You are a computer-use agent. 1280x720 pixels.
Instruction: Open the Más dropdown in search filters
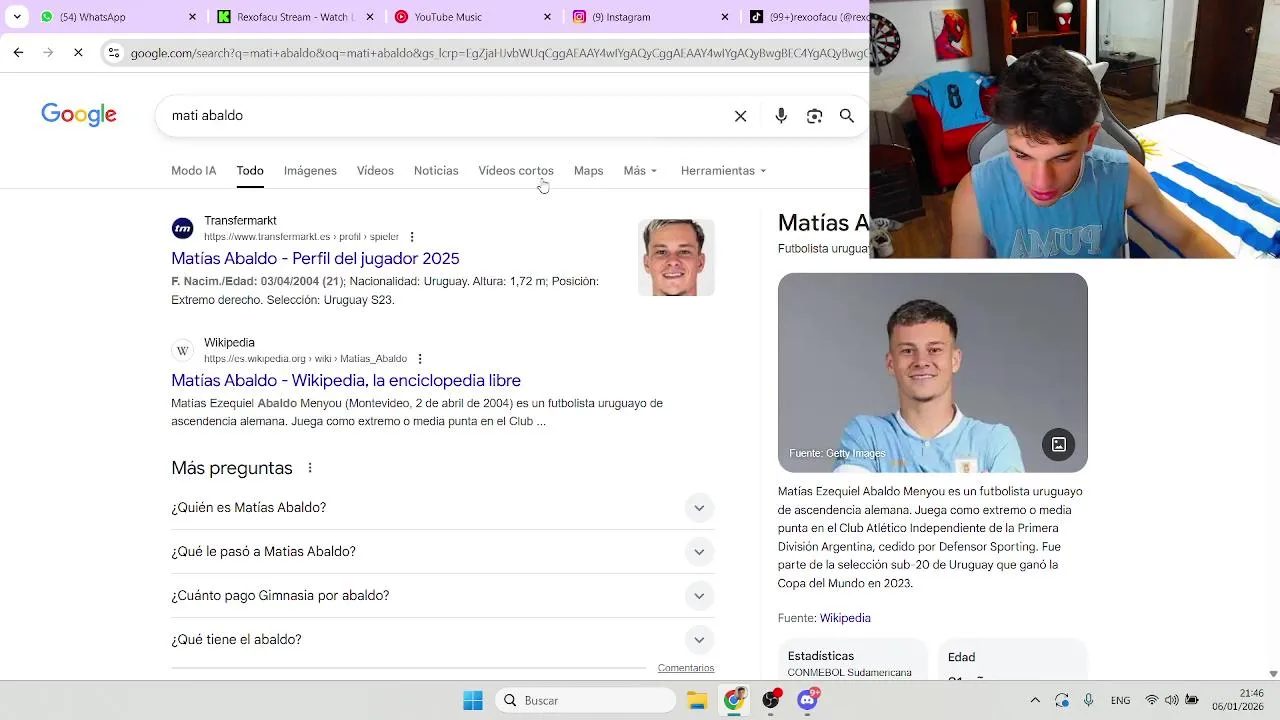click(640, 171)
